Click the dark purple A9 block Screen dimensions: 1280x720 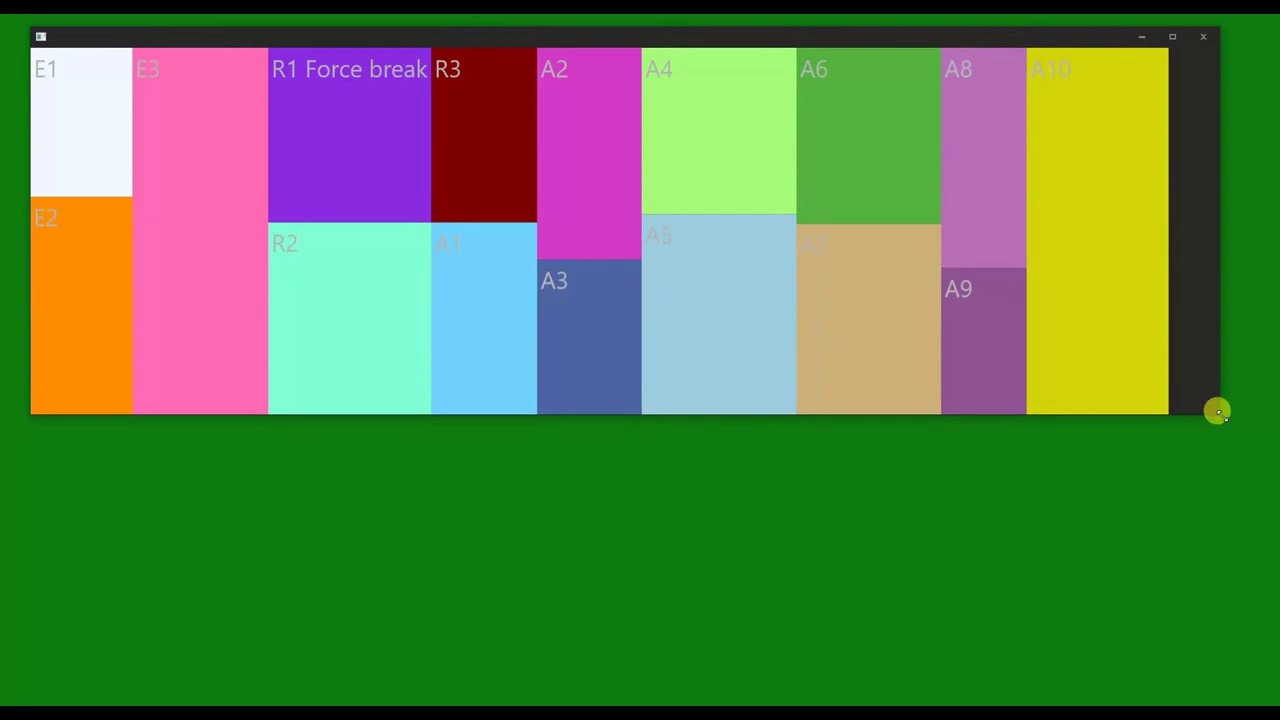(983, 341)
